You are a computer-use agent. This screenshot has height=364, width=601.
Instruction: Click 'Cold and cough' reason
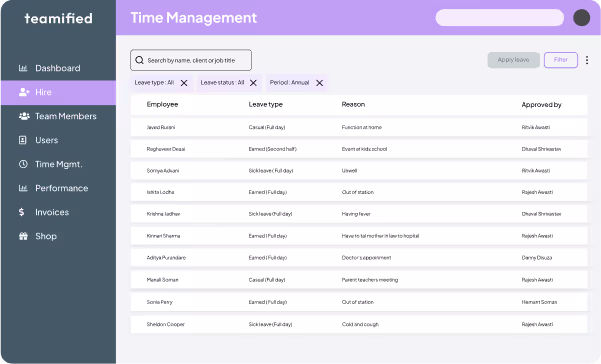(x=360, y=324)
